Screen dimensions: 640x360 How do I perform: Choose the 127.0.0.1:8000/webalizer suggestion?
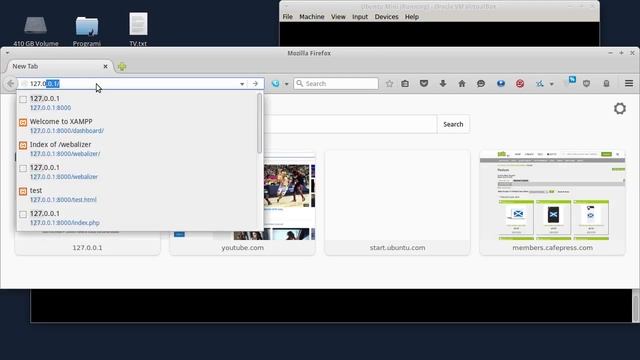point(137,172)
